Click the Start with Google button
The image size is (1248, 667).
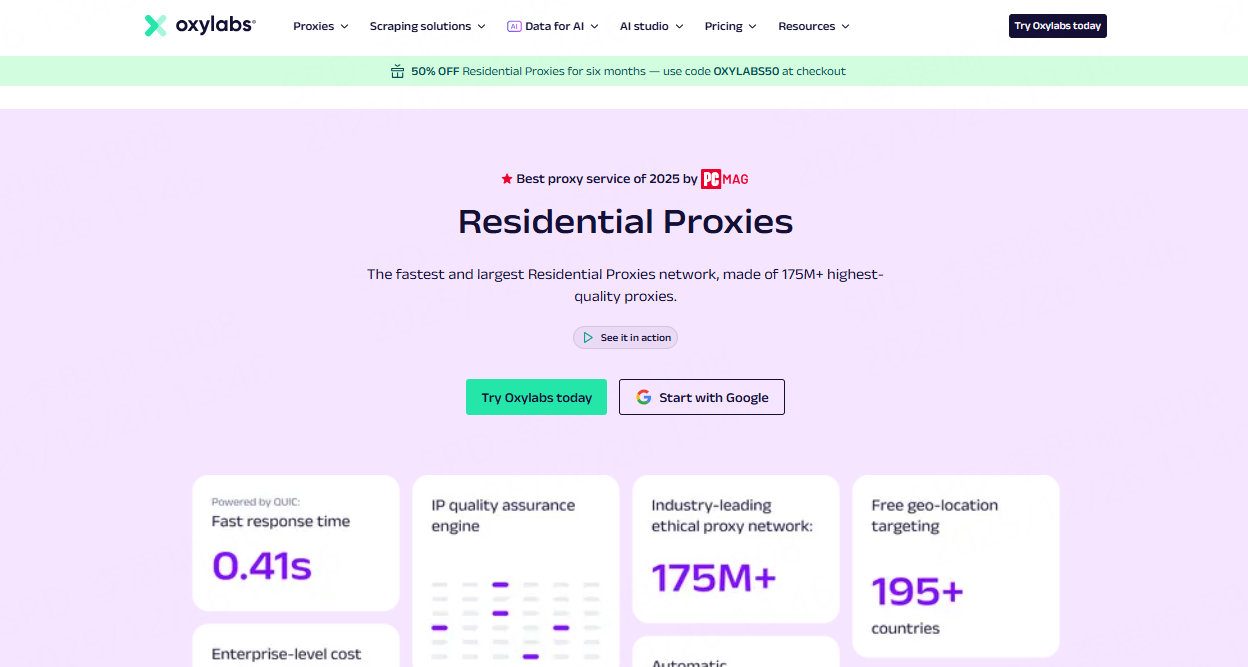point(702,397)
